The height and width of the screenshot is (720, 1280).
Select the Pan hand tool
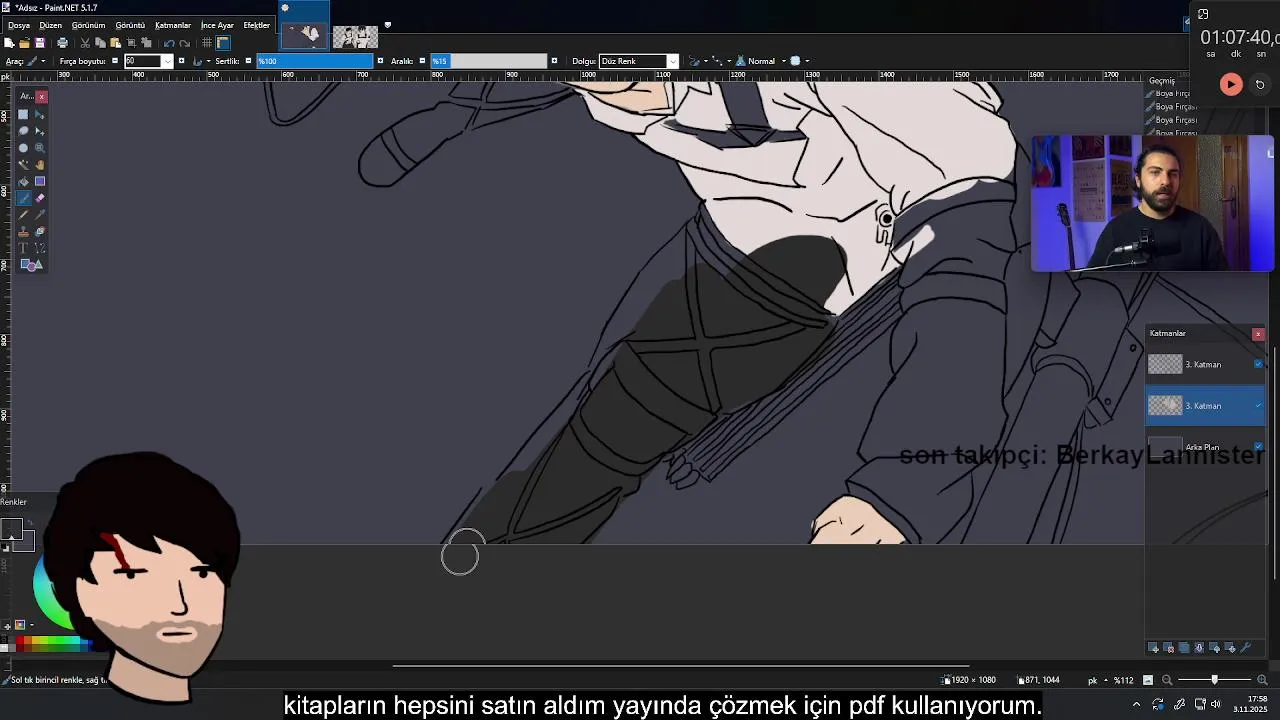click(40, 165)
